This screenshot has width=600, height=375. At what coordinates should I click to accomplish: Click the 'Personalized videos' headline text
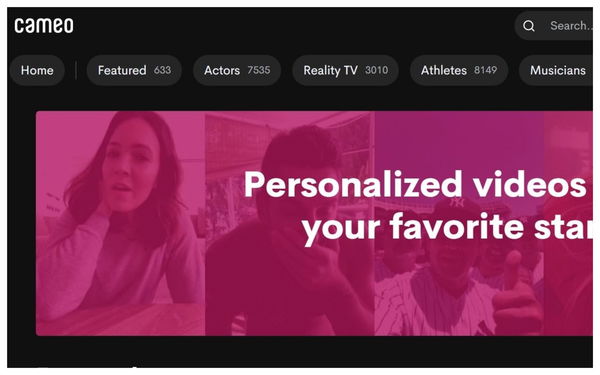[x=415, y=185]
